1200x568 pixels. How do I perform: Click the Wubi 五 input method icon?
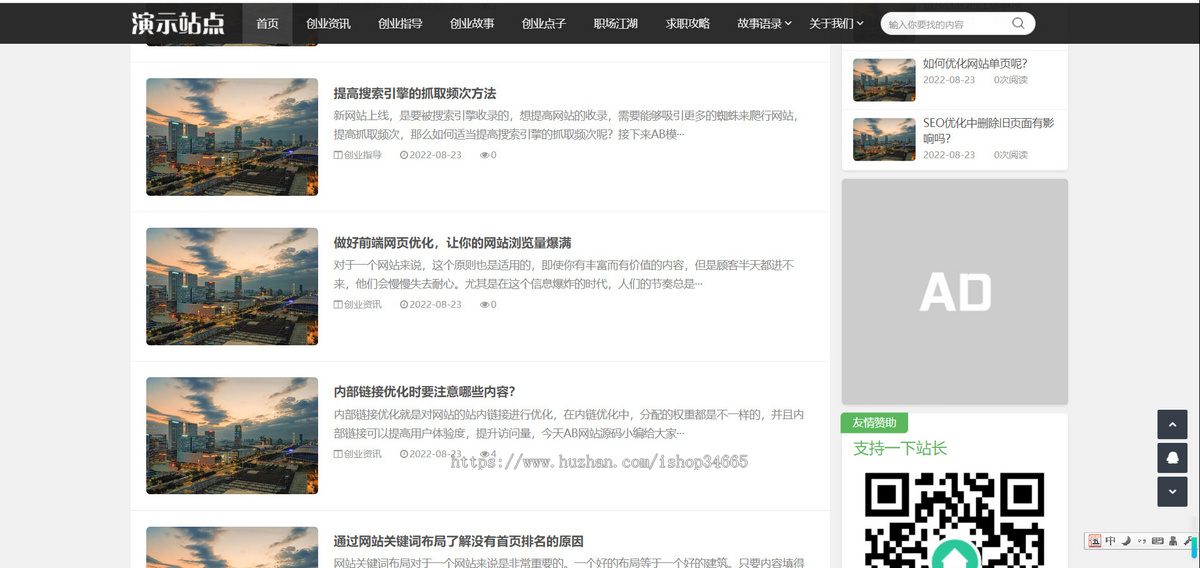(x=1095, y=541)
